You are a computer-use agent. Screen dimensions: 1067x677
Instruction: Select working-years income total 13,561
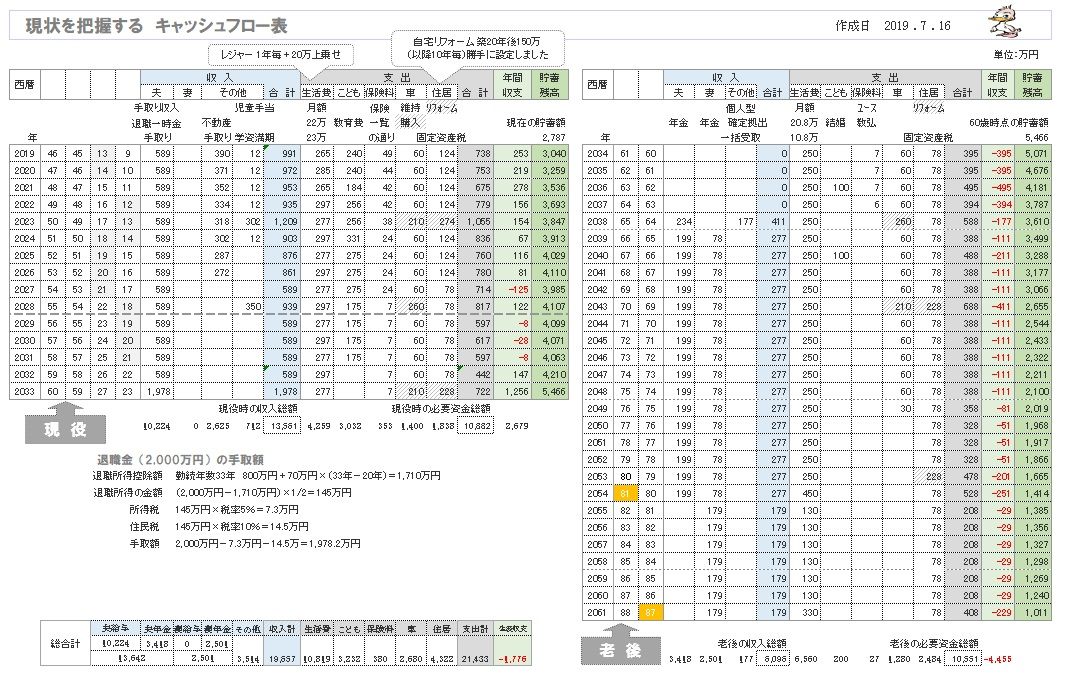coord(284,426)
